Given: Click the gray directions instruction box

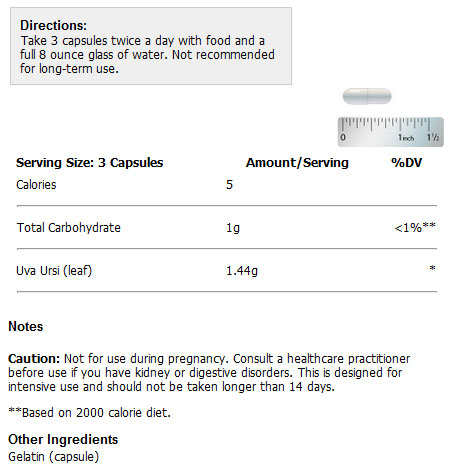Looking at the screenshot, I should click(151, 46).
